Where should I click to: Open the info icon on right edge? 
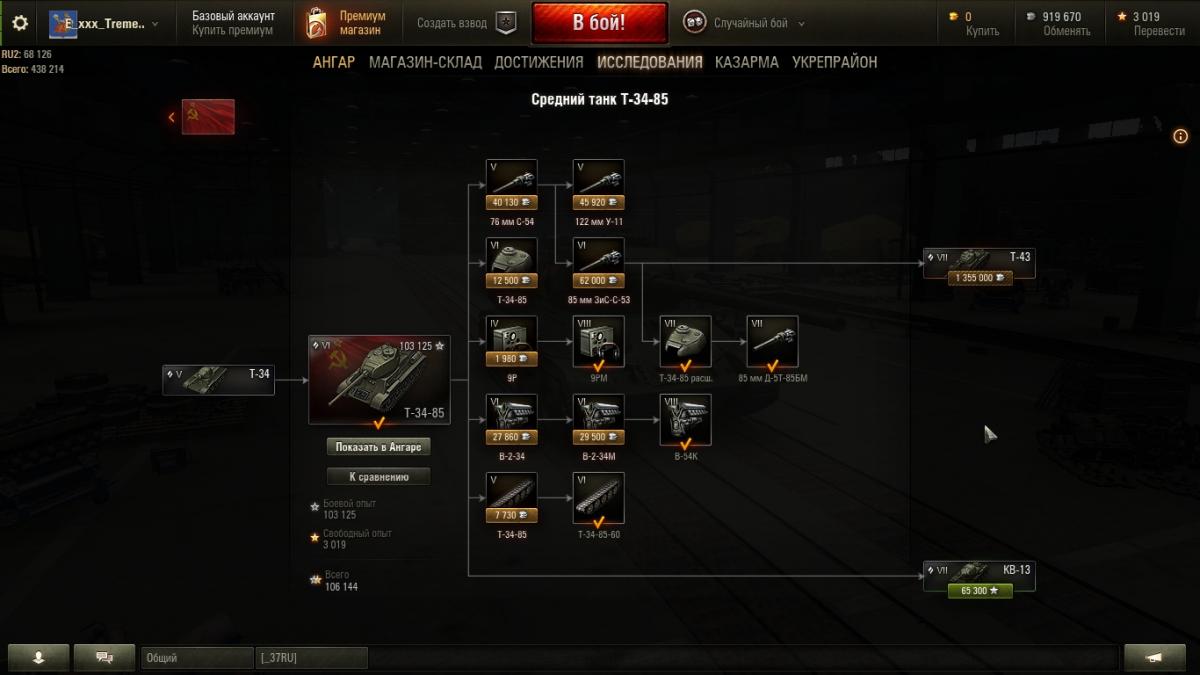[x=1180, y=137]
